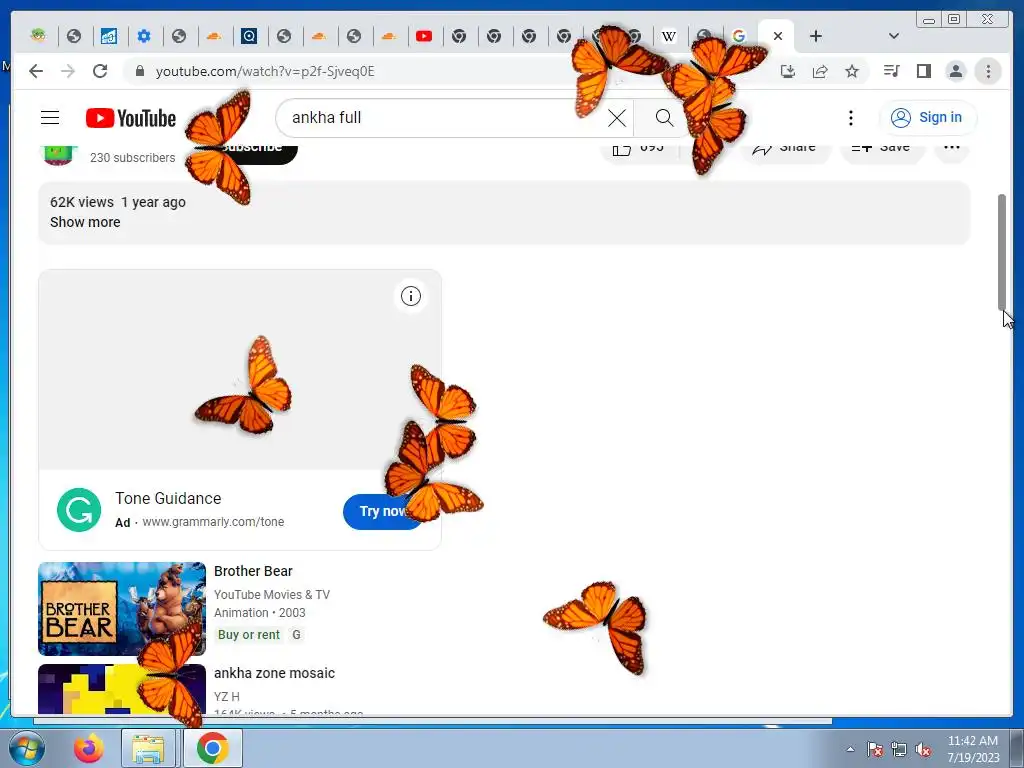1024x768 pixels.
Task: Click the install/download icon in the address bar
Action: (x=788, y=71)
